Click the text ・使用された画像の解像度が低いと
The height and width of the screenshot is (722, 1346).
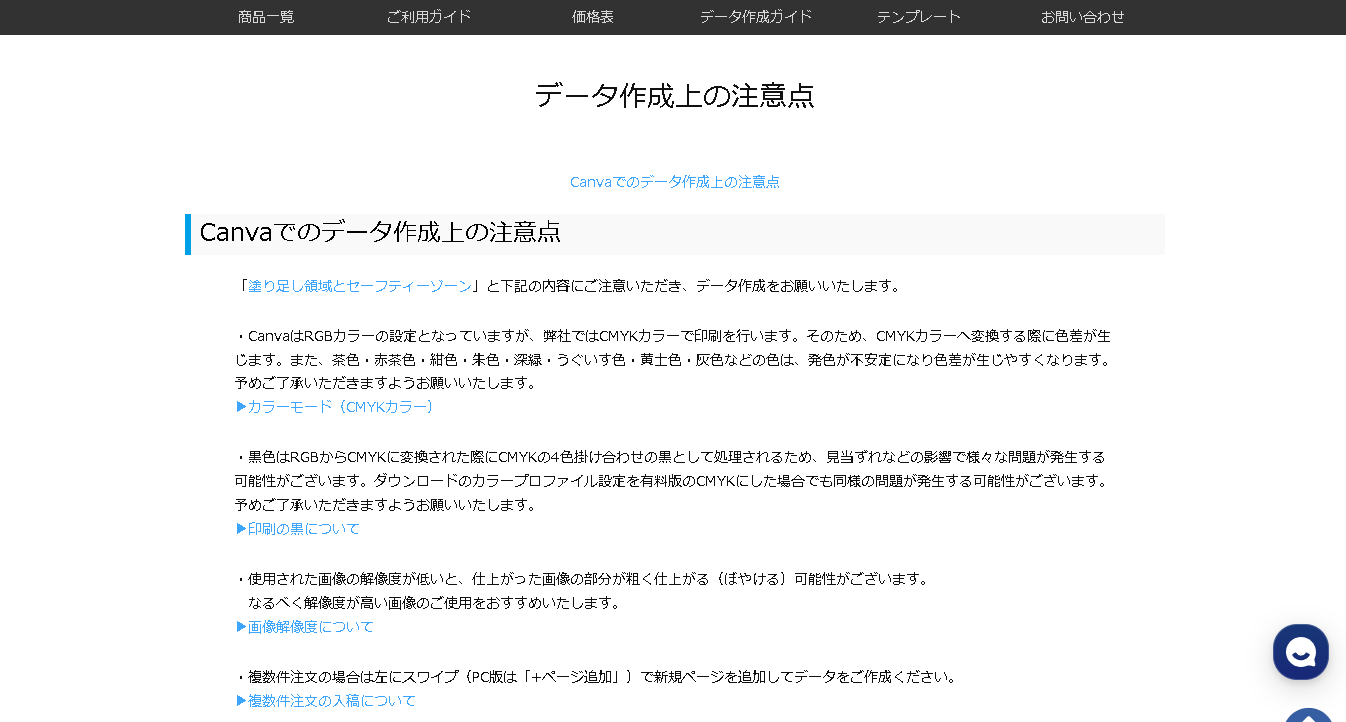(582, 579)
